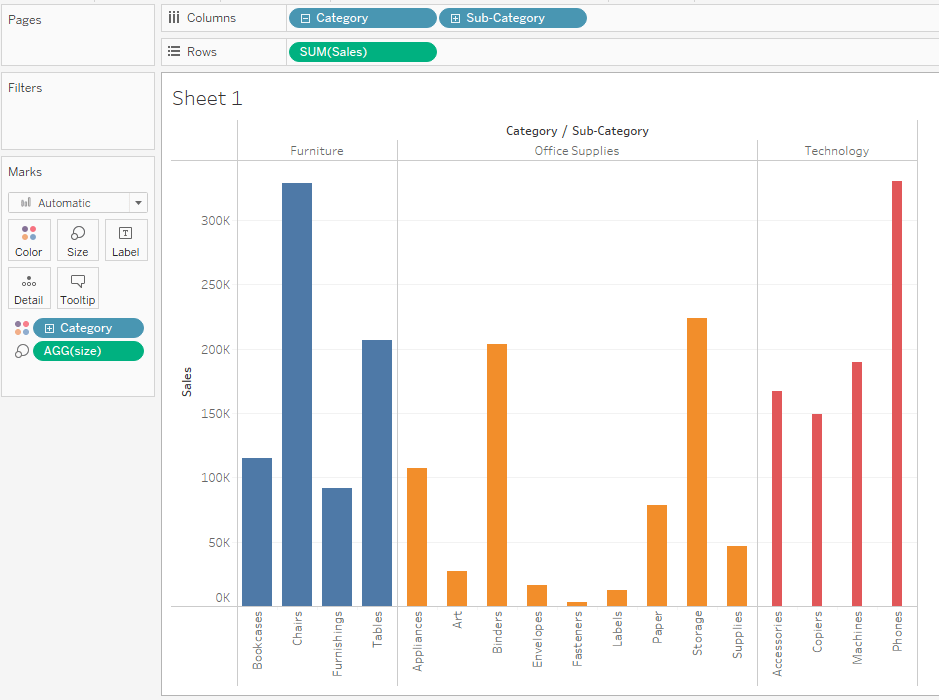The image size is (939, 700).
Task: Open the Automatic mark type dropdown
Action: pyautogui.click(x=78, y=203)
